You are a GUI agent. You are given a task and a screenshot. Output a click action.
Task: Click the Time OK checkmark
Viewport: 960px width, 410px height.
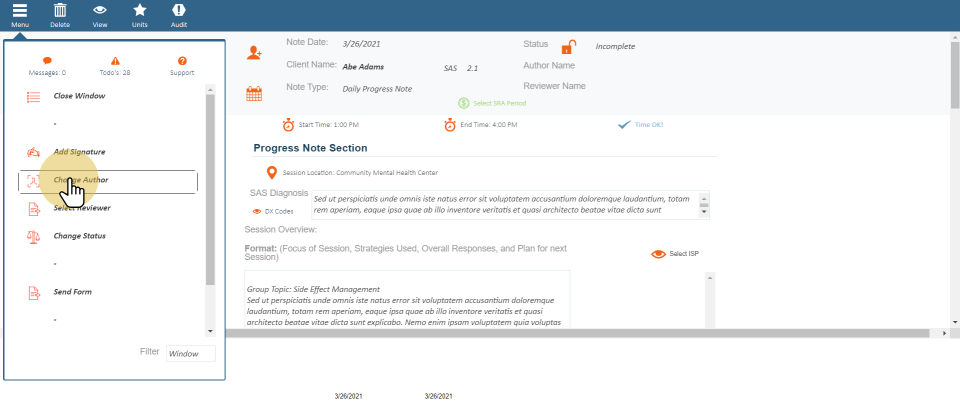pos(624,125)
